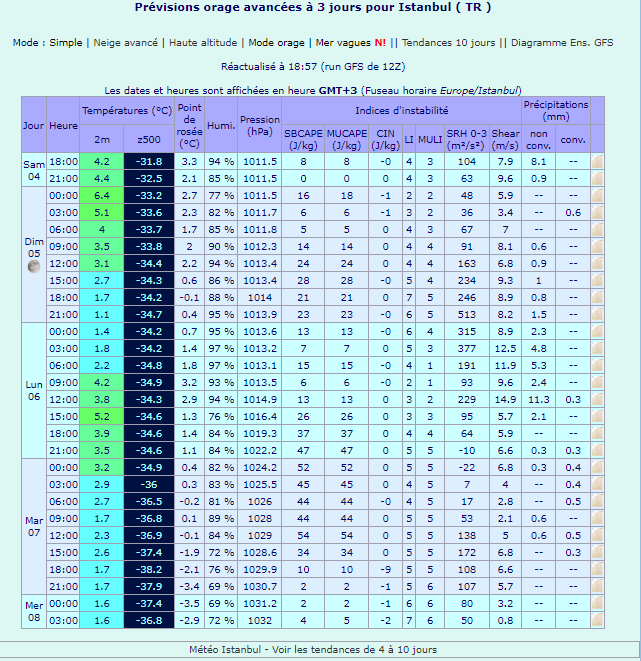Open the sounding icon for Mar 07 21:00
Image resolution: width=641 pixels, height=661 pixels.
tap(597, 586)
